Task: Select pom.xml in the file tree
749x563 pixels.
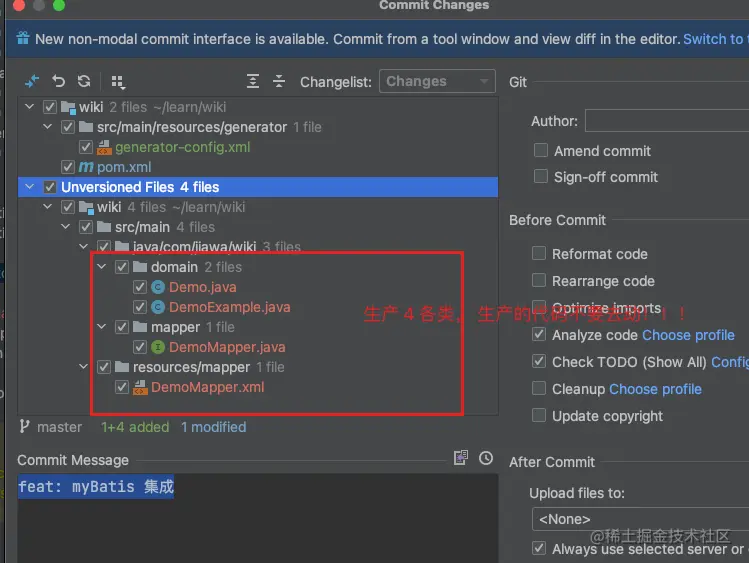Action: [124, 167]
